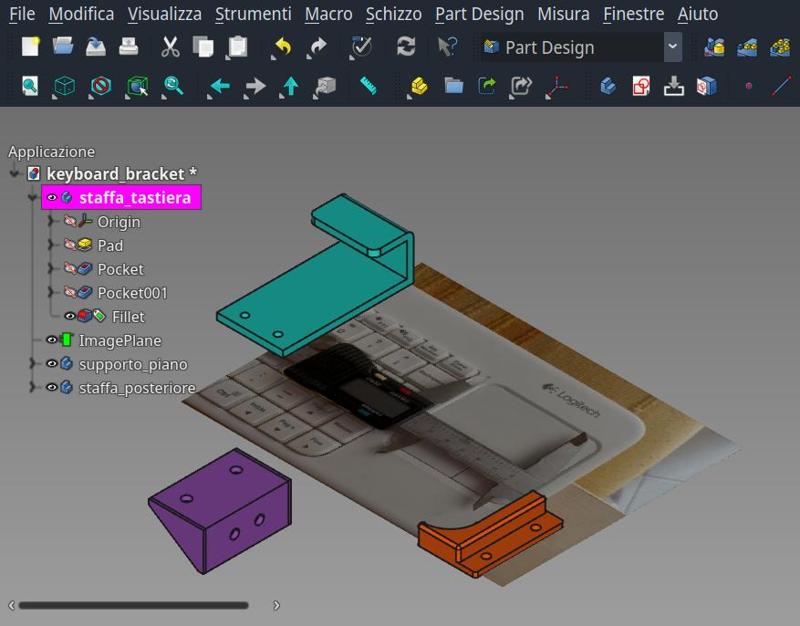The height and width of the screenshot is (626, 800).
Task: Click the Save document icon
Action: [96, 47]
